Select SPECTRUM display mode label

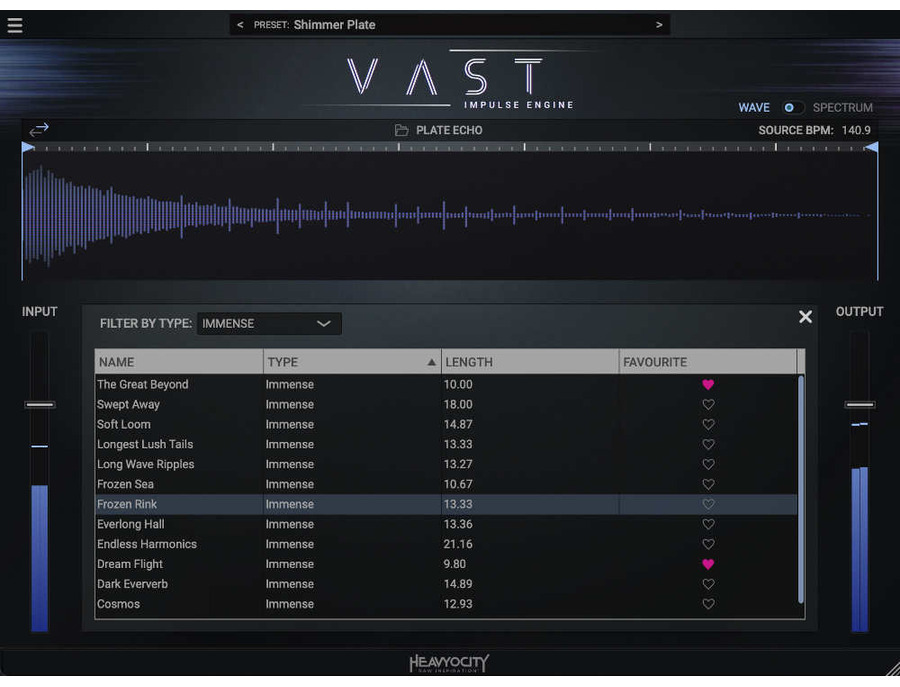click(x=843, y=107)
